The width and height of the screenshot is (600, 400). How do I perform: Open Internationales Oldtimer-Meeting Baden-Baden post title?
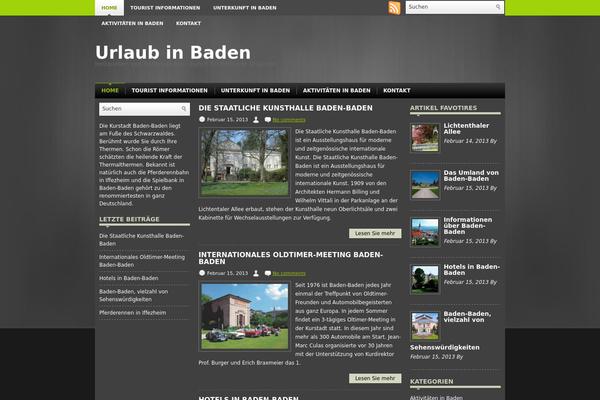tap(290, 258)
